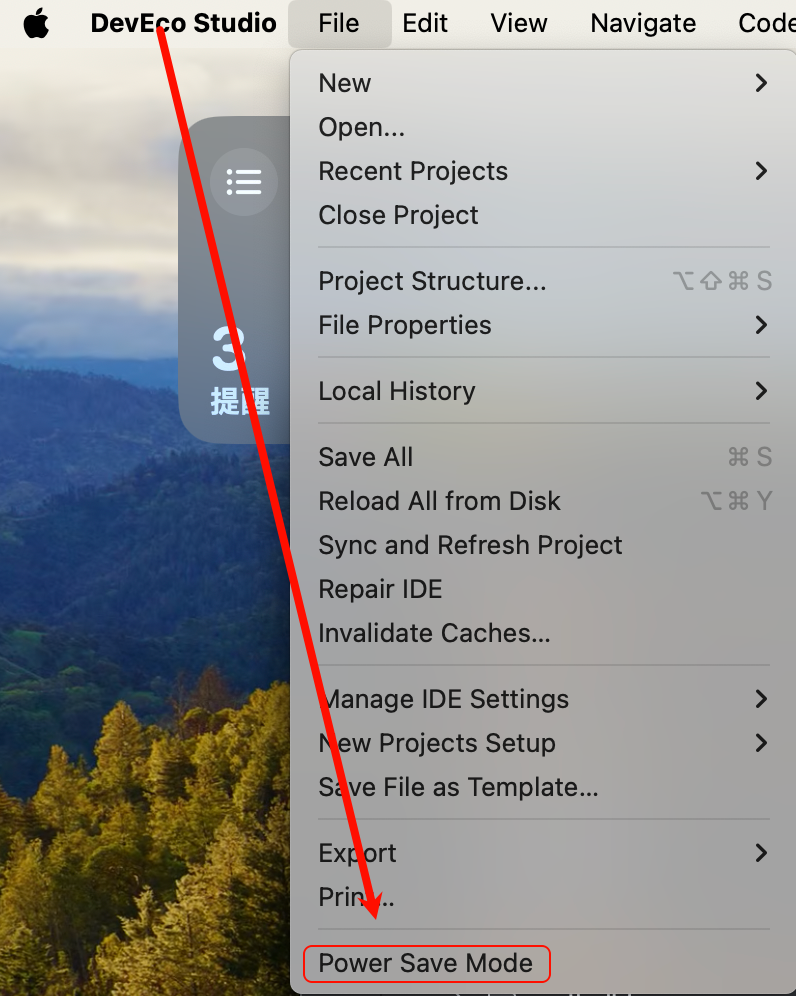Viewport: 796px width, 996px height.
Task: Open the Navigate menu
Action: point(643,23)
